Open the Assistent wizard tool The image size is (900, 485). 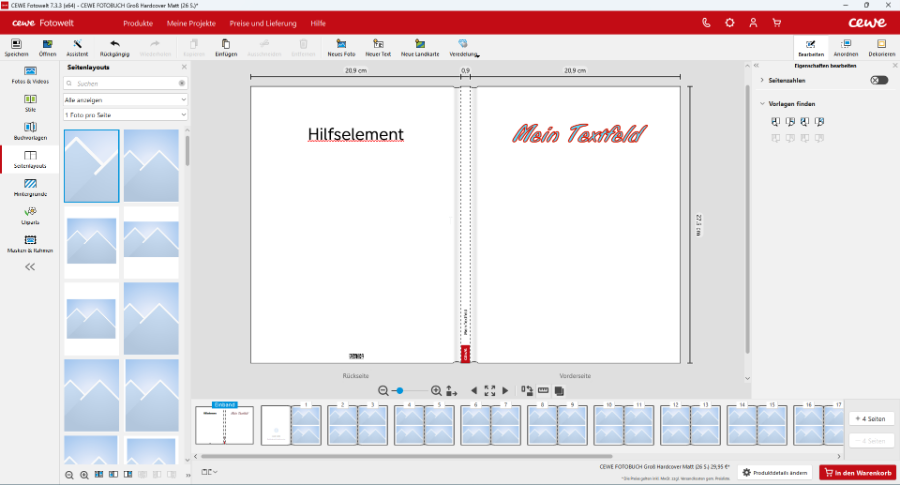point(77,45)
